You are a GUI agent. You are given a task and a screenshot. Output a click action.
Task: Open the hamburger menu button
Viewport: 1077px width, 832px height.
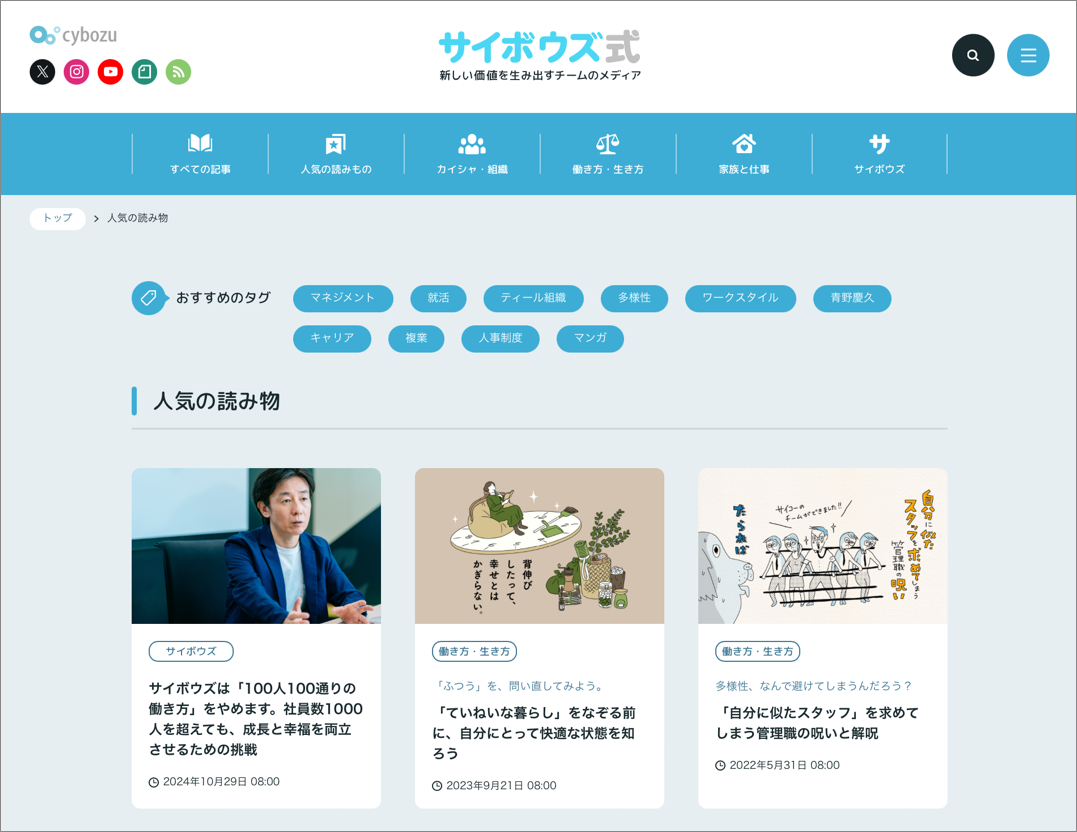tap(1027, 55)
